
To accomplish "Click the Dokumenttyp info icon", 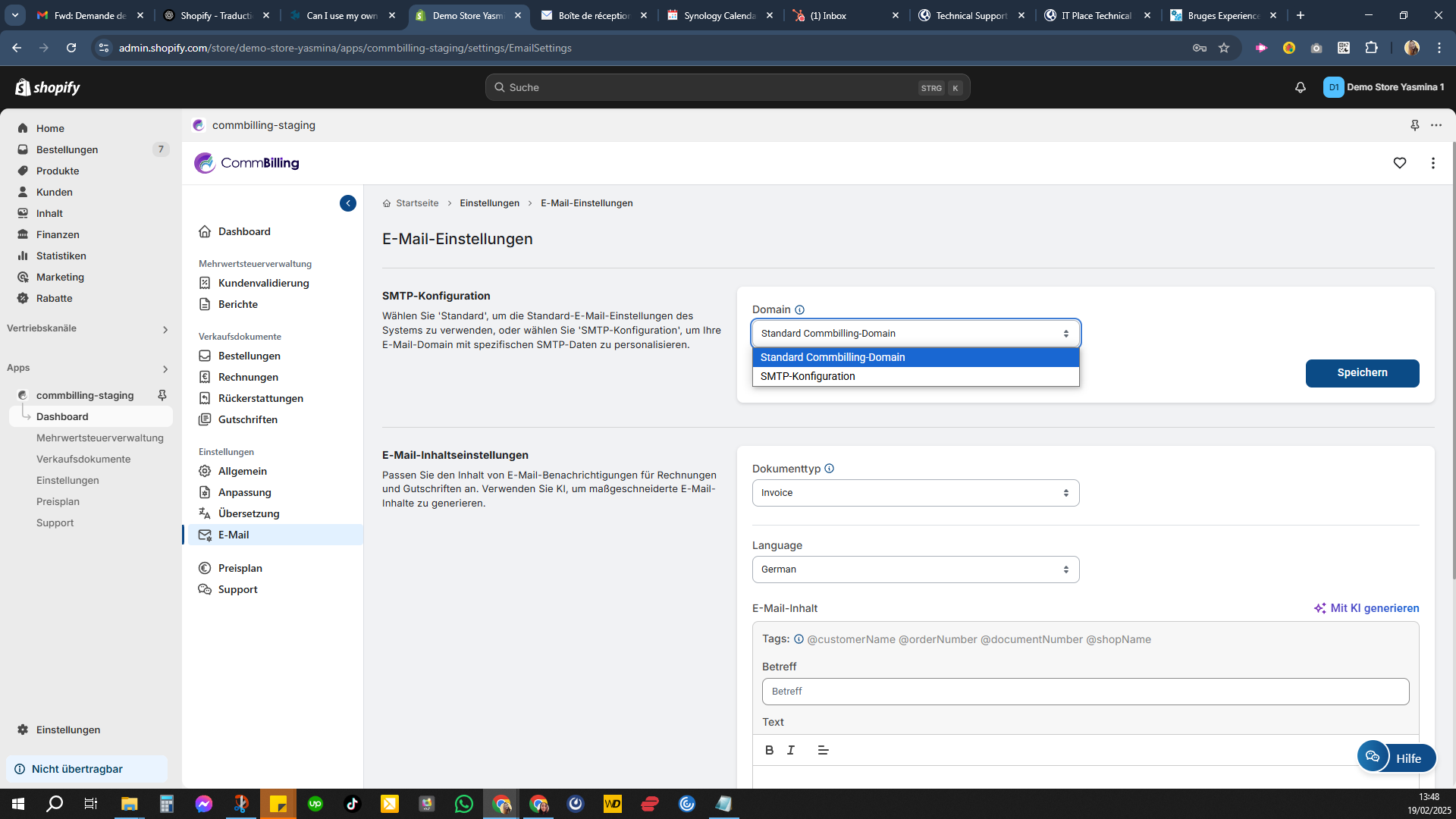I will click(x=829, y=469).
